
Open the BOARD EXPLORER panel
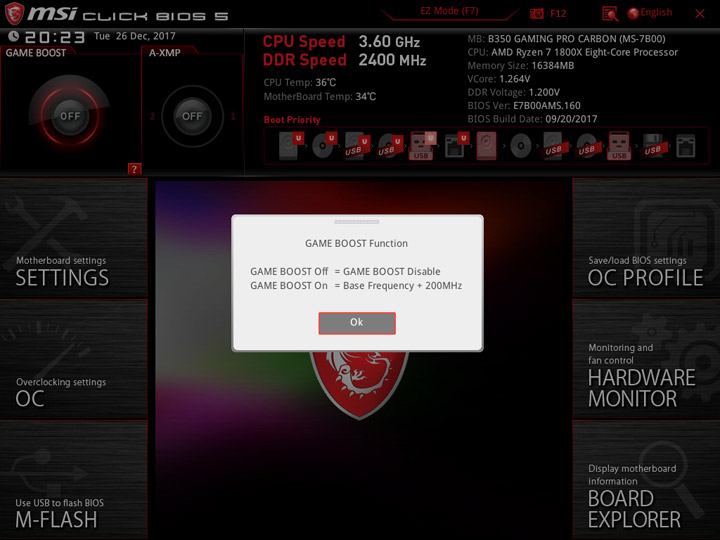coord(646,479)
